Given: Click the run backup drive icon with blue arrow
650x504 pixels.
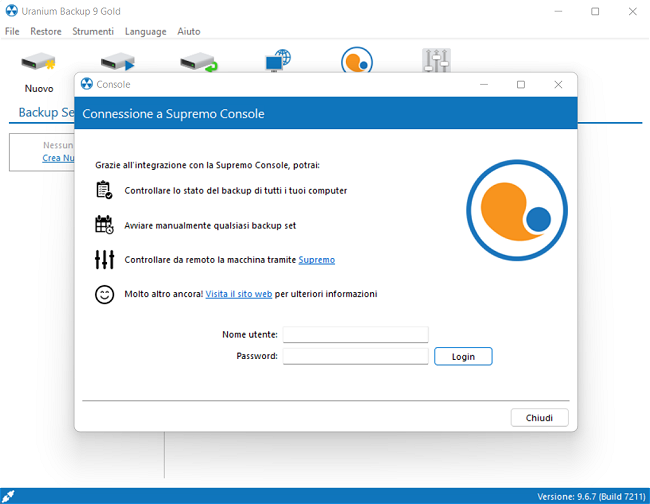Looking at the screenshot, I should (118, 63).
